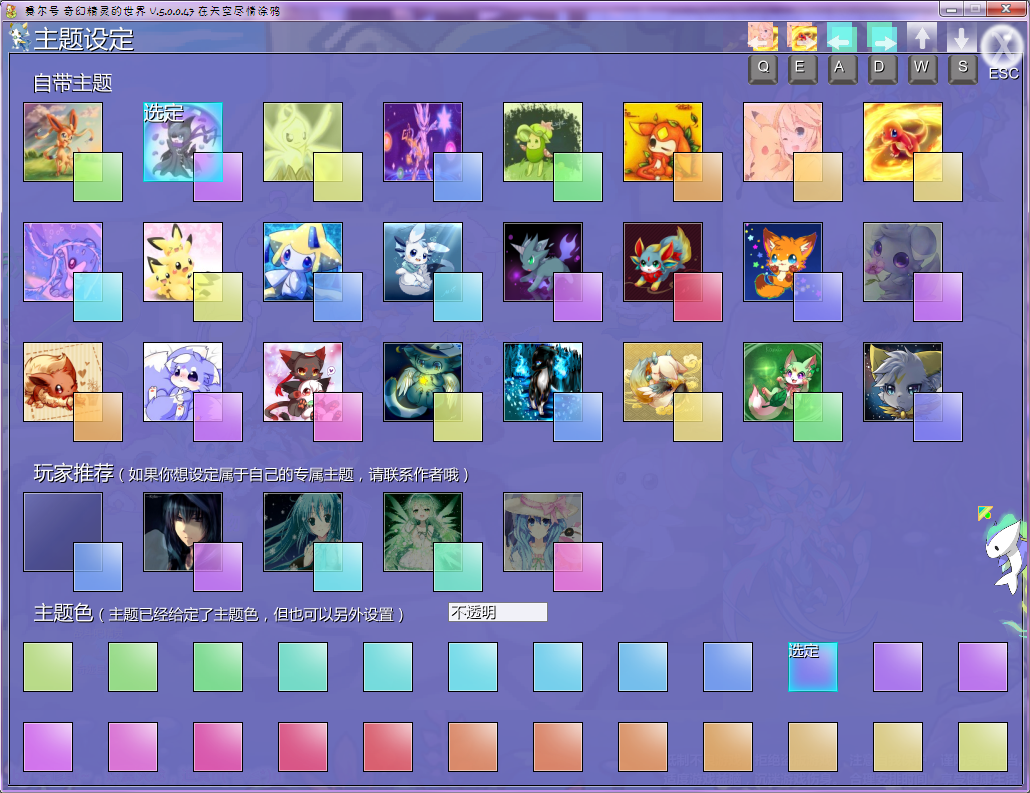
Task: Select the dark cat theme marked 选定
Action: pyautogui.click(x=183, y=142)
